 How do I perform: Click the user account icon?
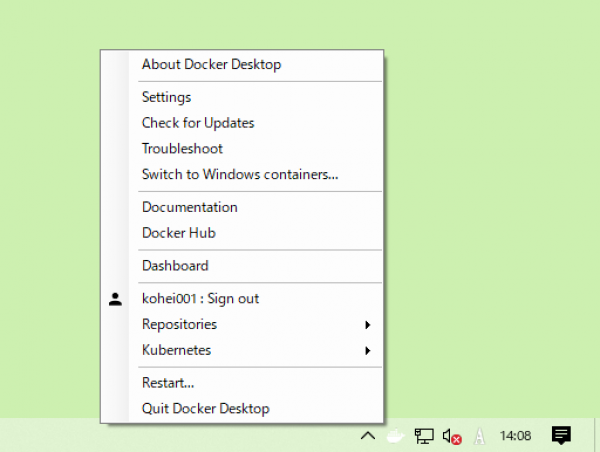pos(115,299)
